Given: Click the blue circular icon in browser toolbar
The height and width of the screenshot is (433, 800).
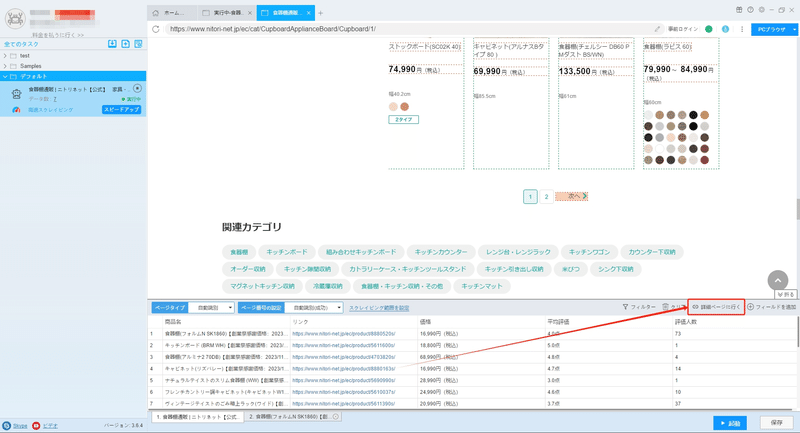Looking at the screenshot, I should (725, 29).
